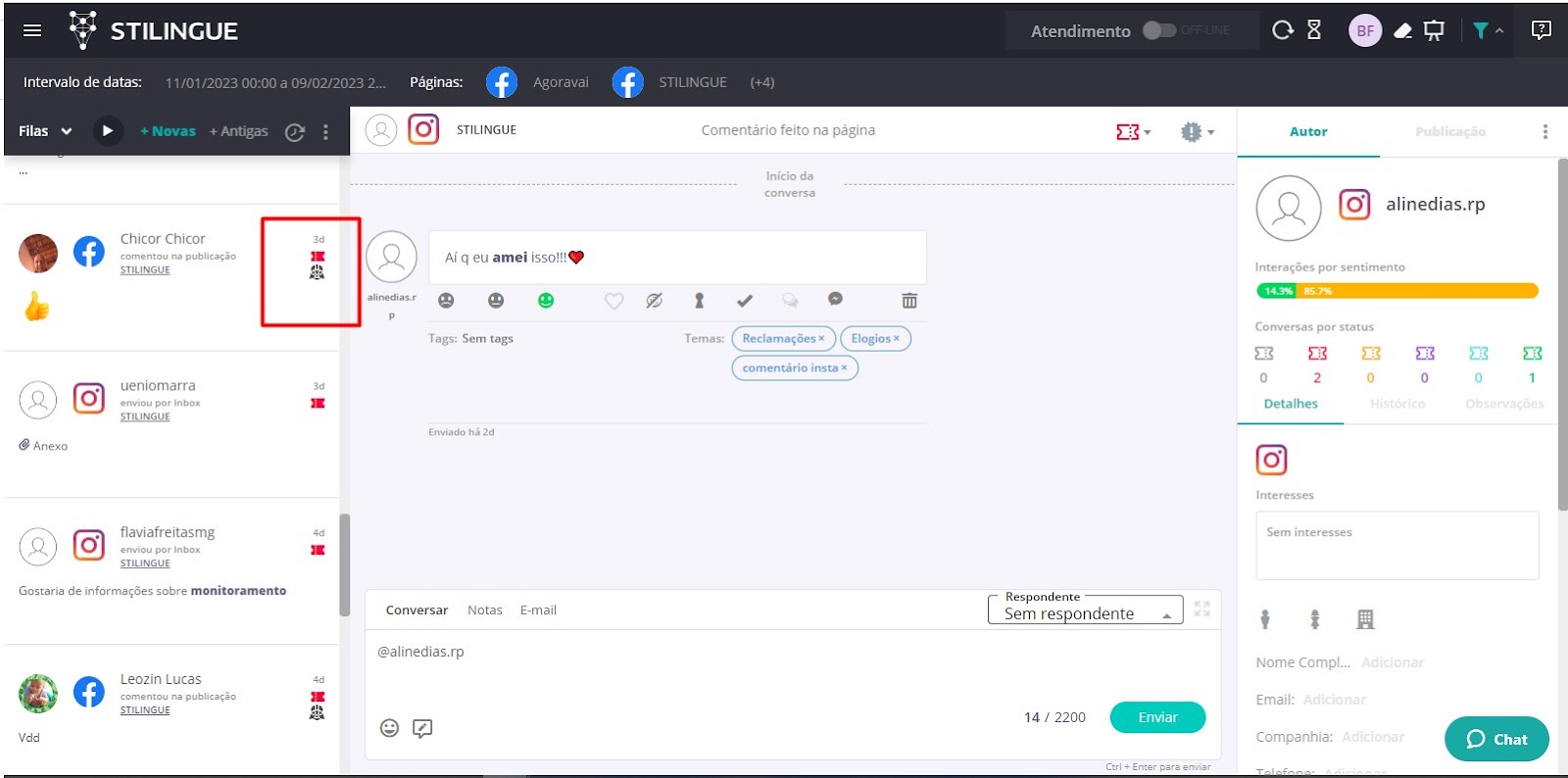Click the Enviar button
Viewport: 1568px width, 778px height.
[1157, 717]
